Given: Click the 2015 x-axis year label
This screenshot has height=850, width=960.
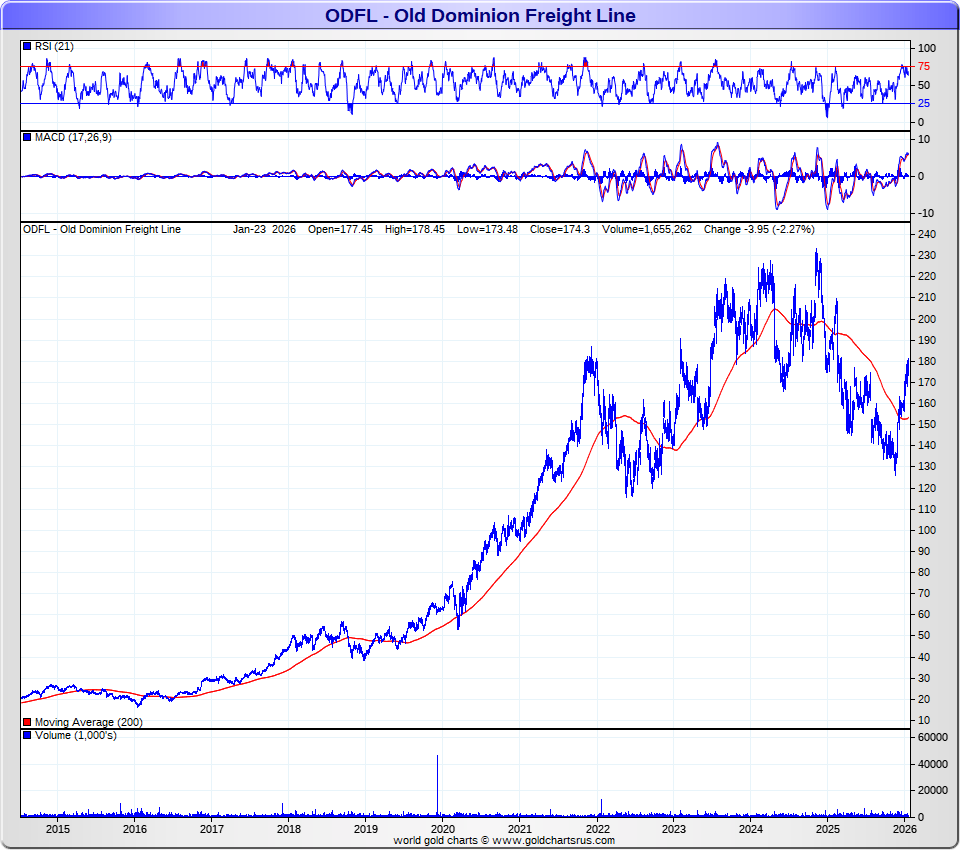Looking at the screenshot, I should (x=58, y=829).
